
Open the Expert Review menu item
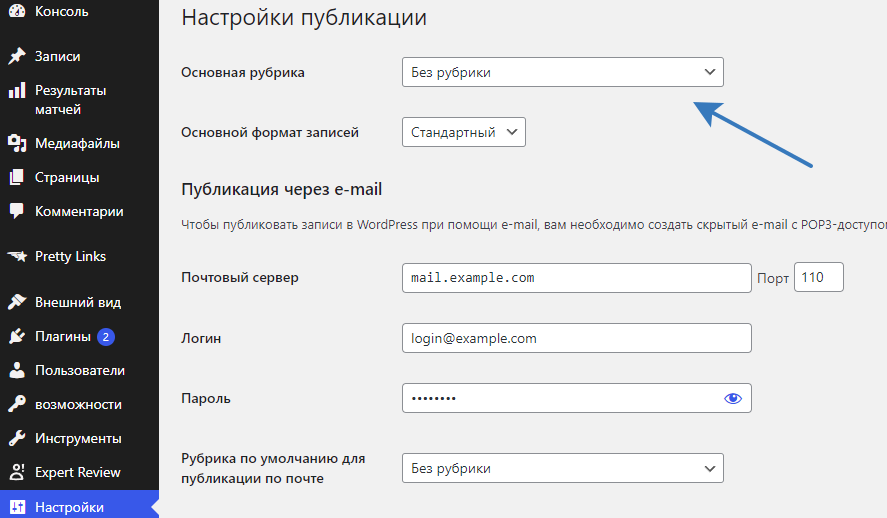tap(79, 472)
